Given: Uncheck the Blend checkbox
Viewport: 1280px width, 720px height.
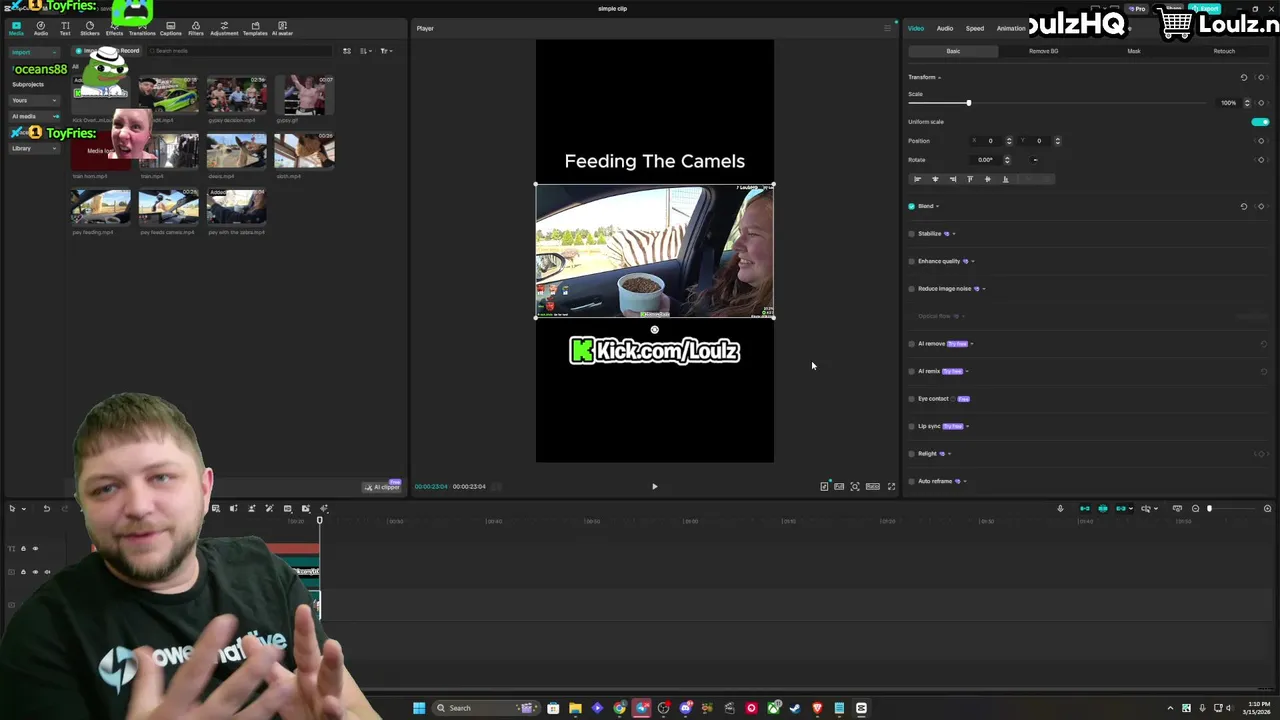Looking at the screenshot, I should [x=911, y=206].
